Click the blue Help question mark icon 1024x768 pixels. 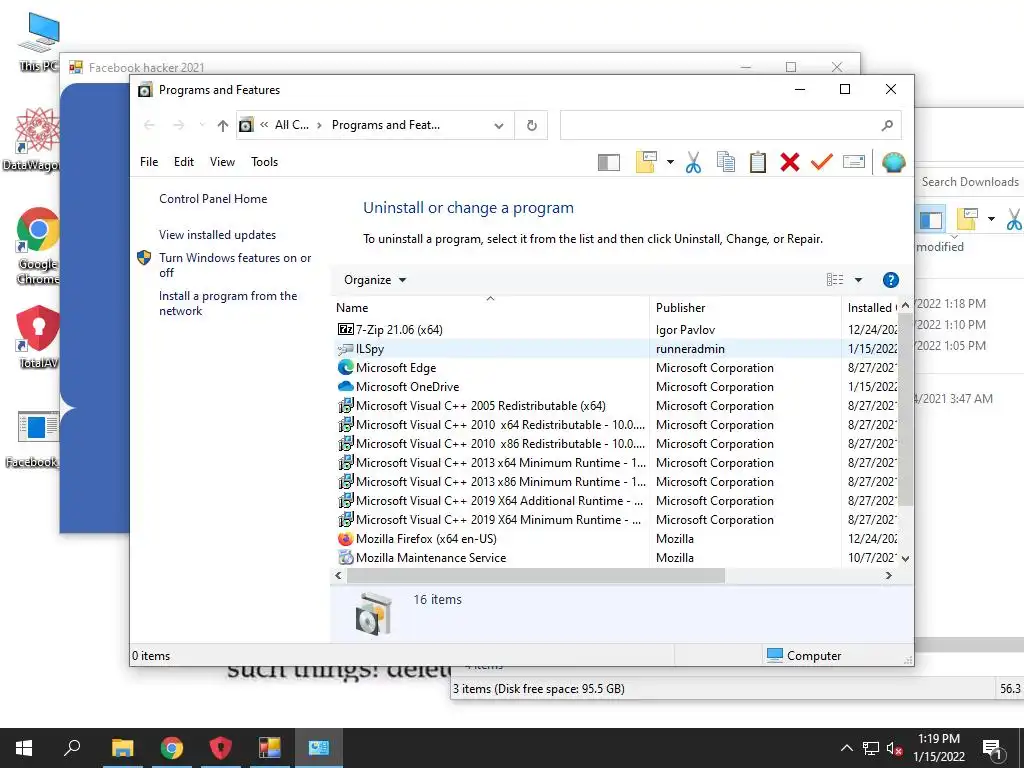tap(890, 280)
